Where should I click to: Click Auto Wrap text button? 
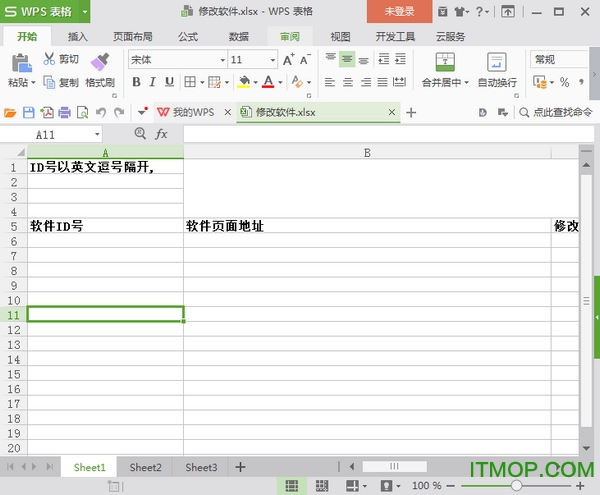point(497,70)
